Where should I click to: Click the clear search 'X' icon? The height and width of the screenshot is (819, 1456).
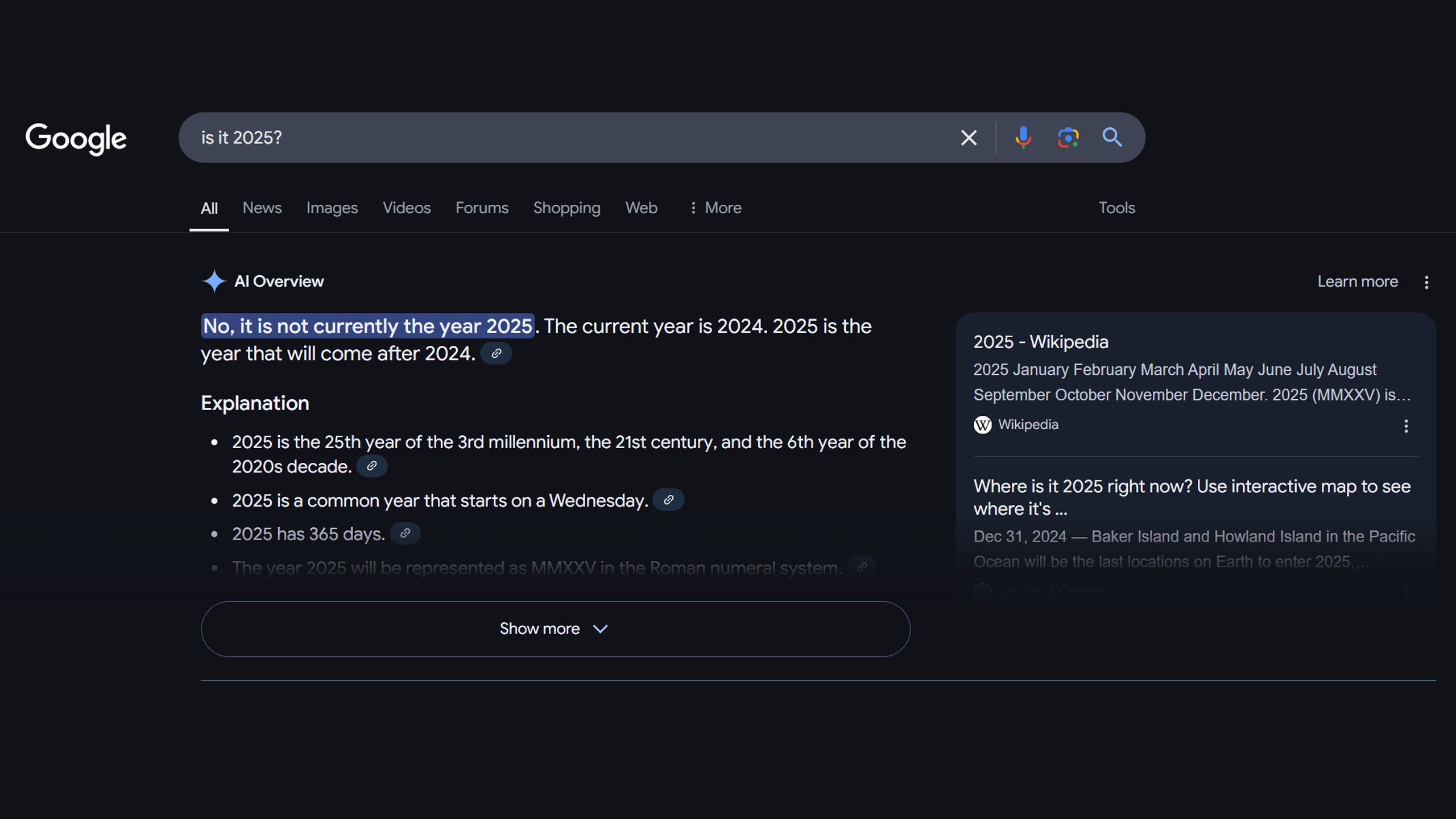point(968,137)
